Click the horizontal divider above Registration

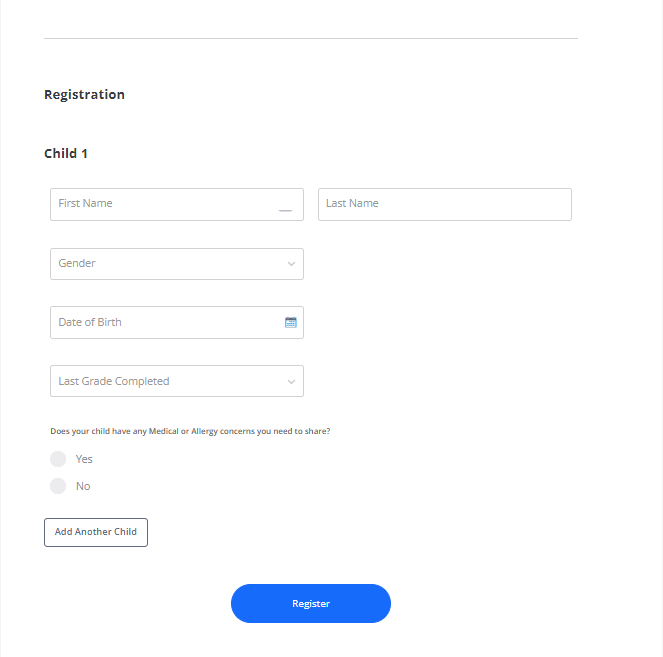310,38
